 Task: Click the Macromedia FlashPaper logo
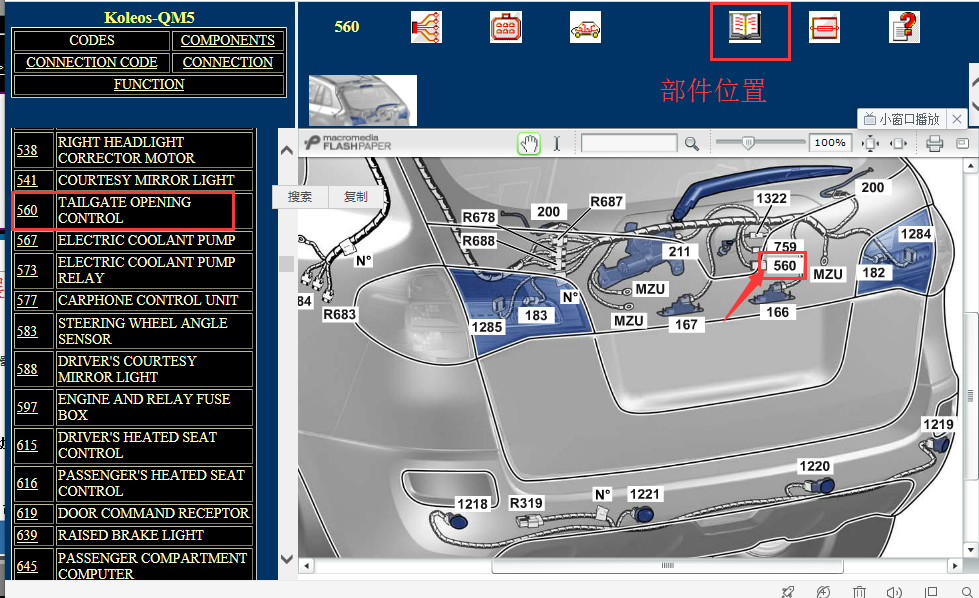click(x=348, y=142)
